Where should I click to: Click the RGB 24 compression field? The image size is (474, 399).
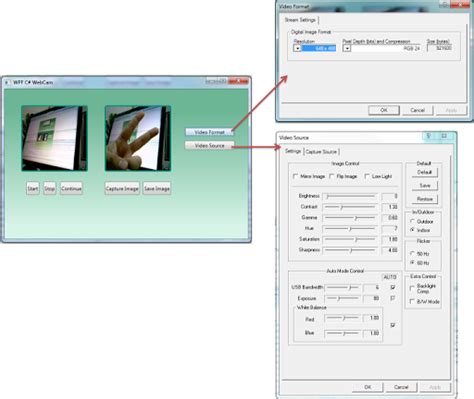pyautogui.click(x=386, y=49)
